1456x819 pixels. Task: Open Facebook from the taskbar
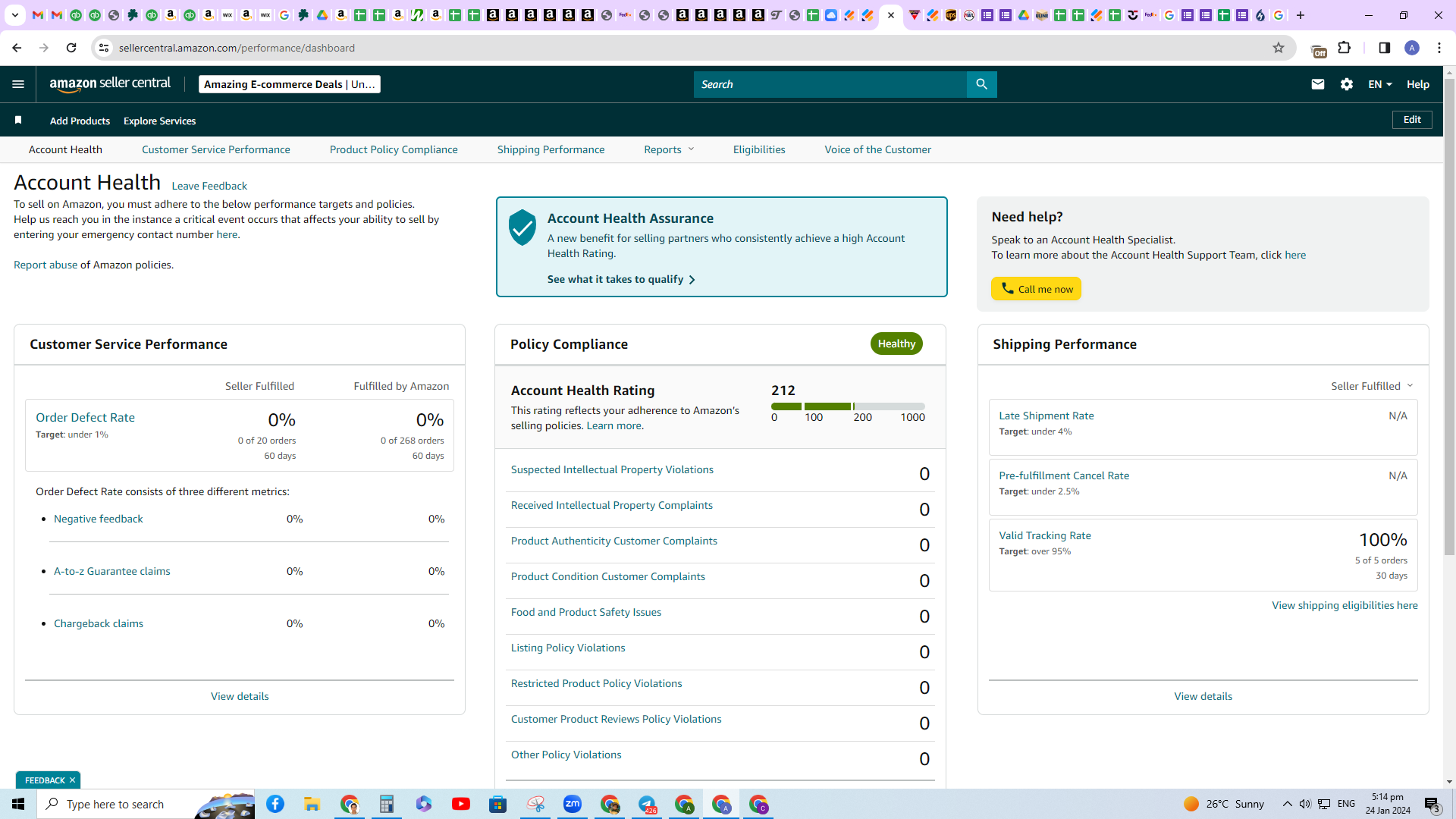275,804
